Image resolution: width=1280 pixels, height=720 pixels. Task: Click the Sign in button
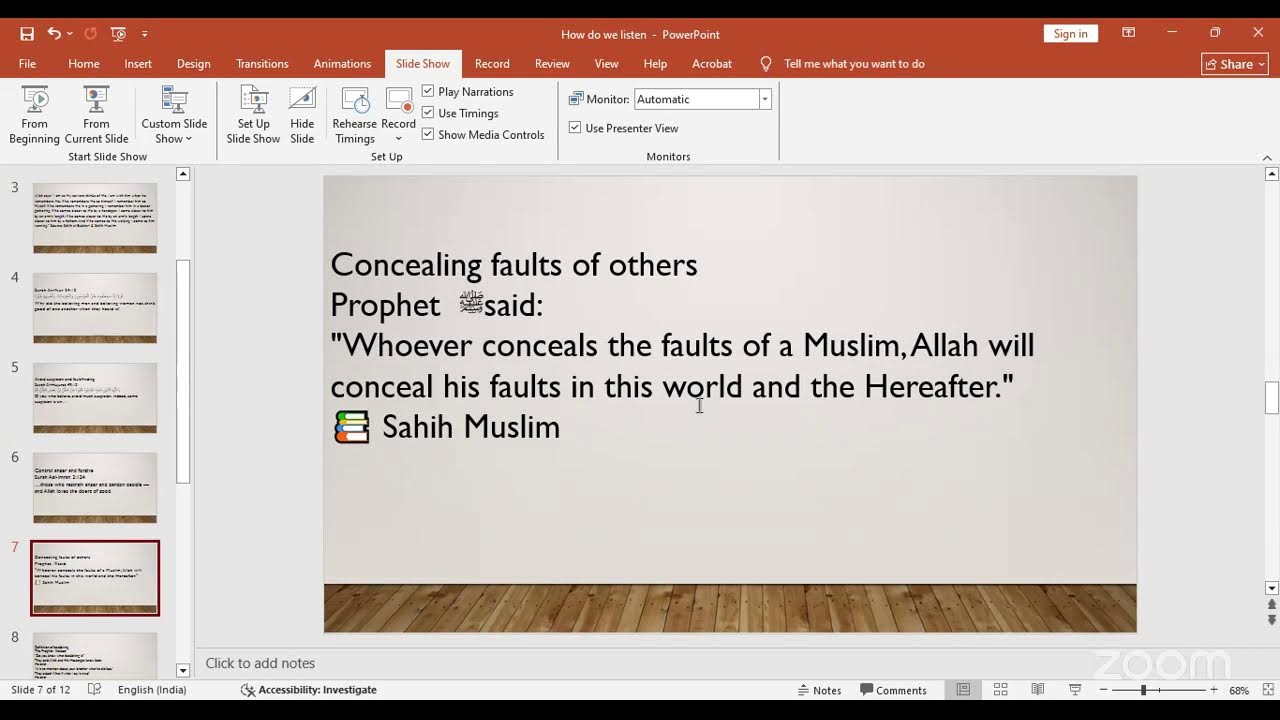pos(1070,34)
